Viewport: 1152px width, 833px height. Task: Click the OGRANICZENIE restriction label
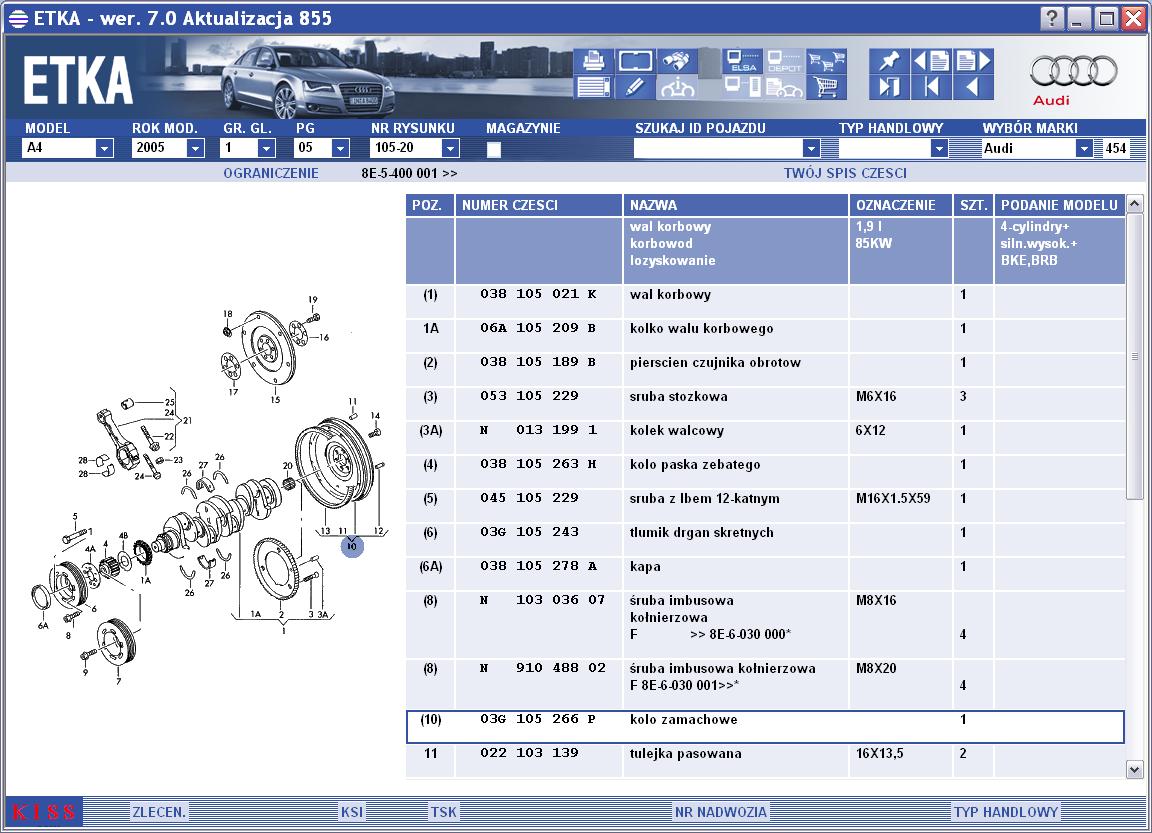[271, 173]
